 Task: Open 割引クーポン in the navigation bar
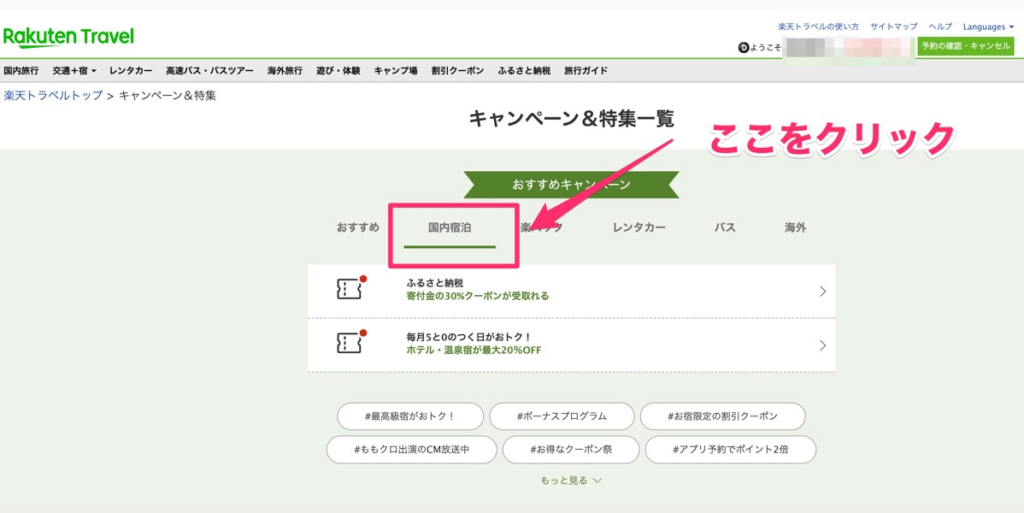coord(457,71)
